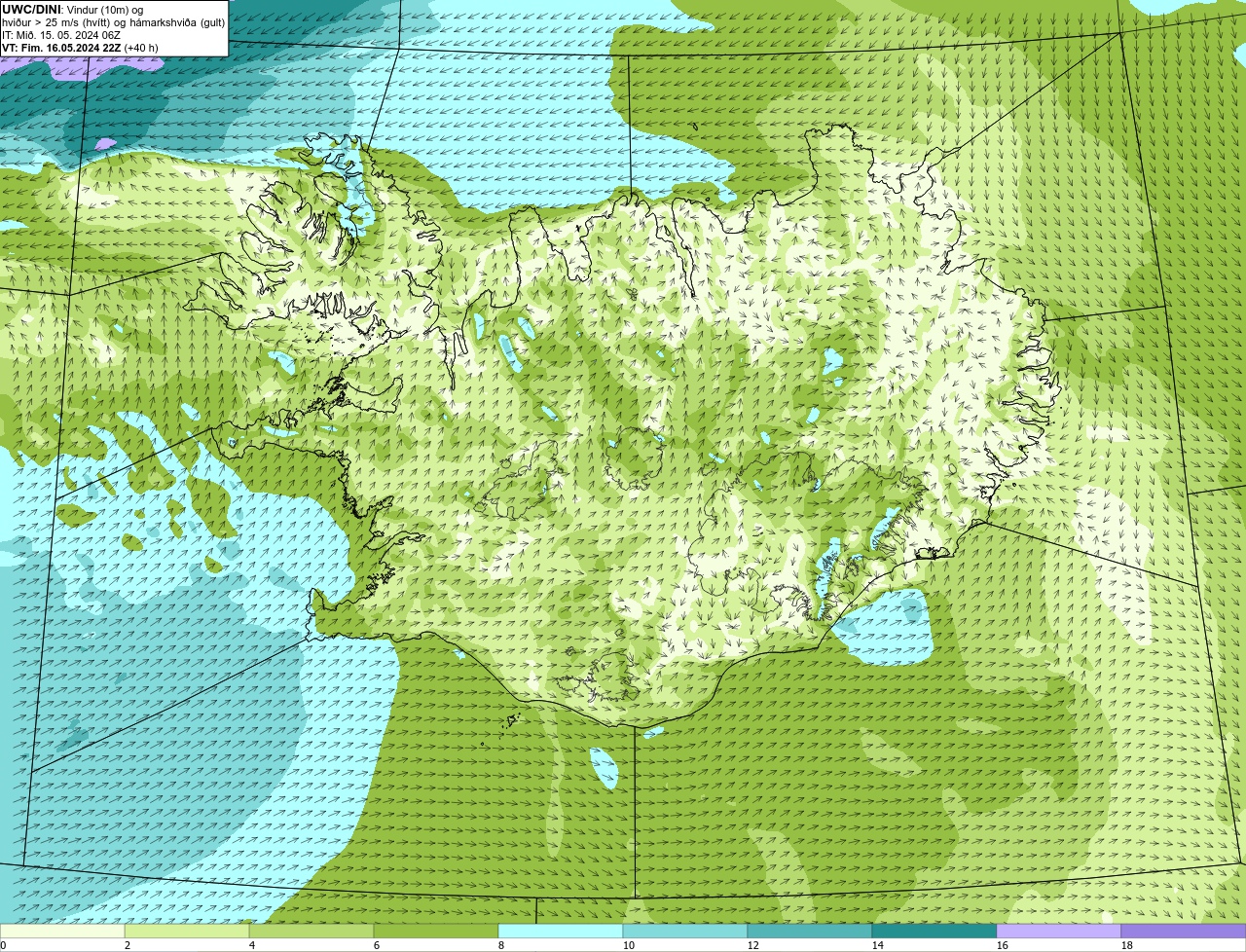Click the title line 'UWC/DINI: Vindur (10m) og'

(73, 10)
